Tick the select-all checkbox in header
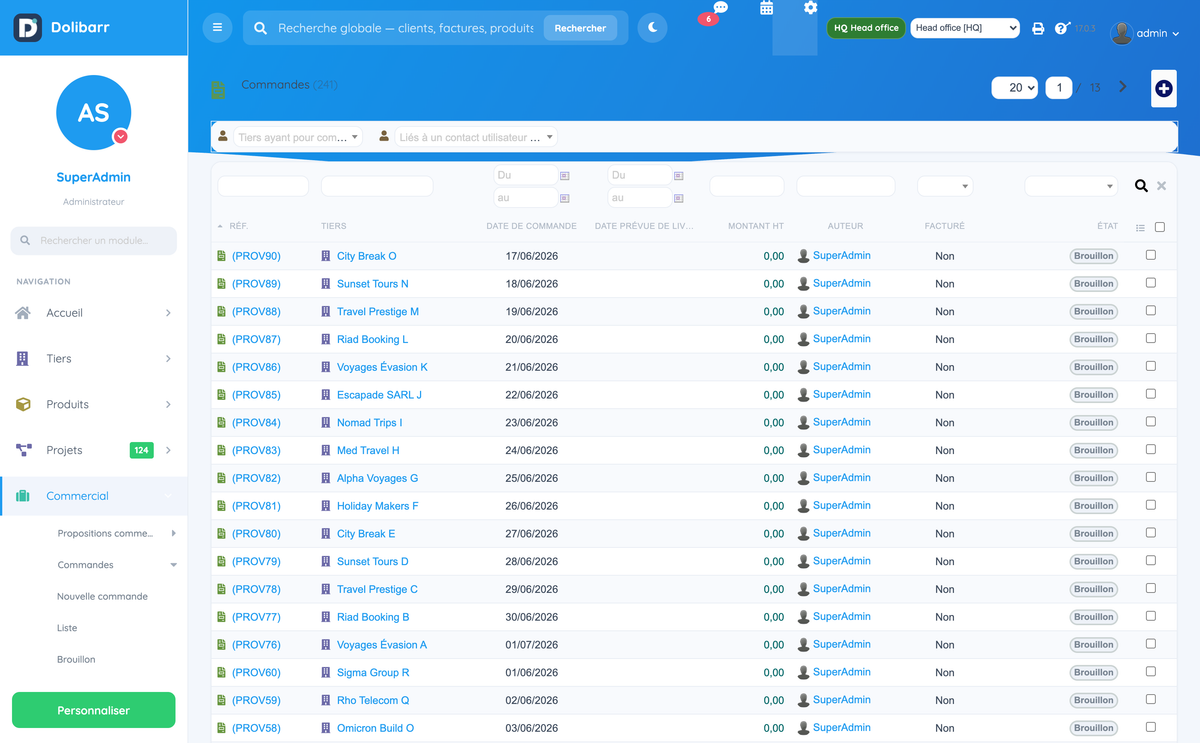The height and width of the screenshot is (743, 1200). click(x=1160, y=227)
